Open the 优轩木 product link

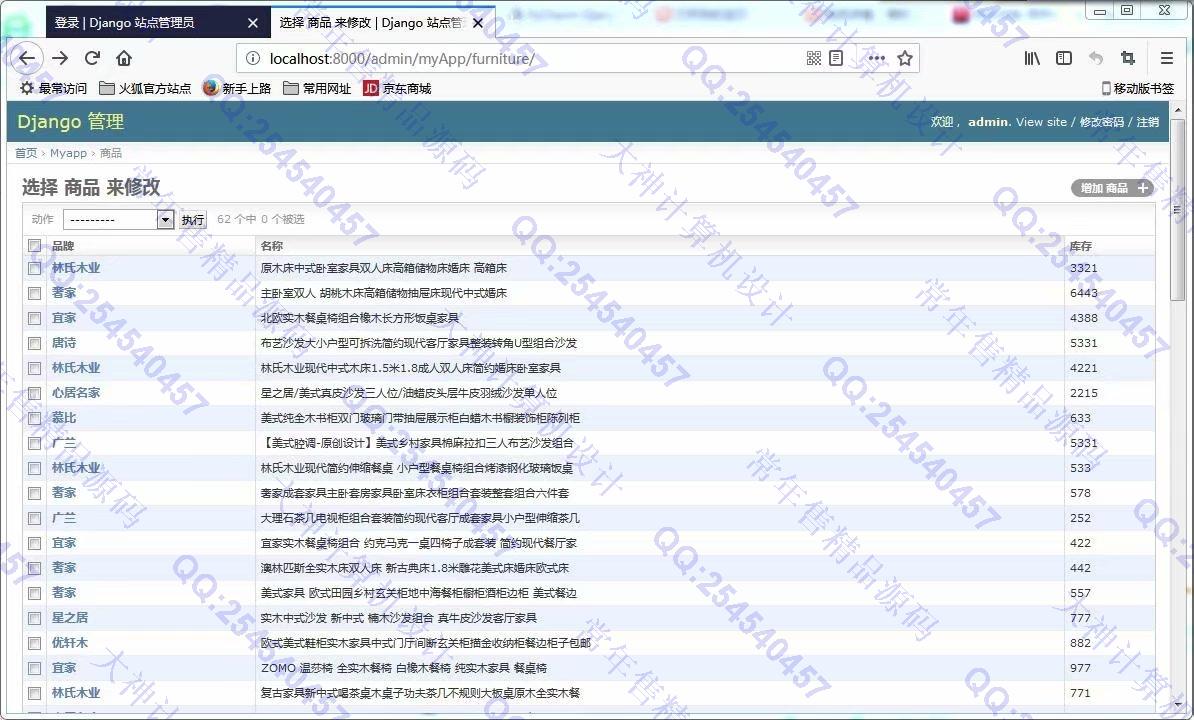pos(70,642)
